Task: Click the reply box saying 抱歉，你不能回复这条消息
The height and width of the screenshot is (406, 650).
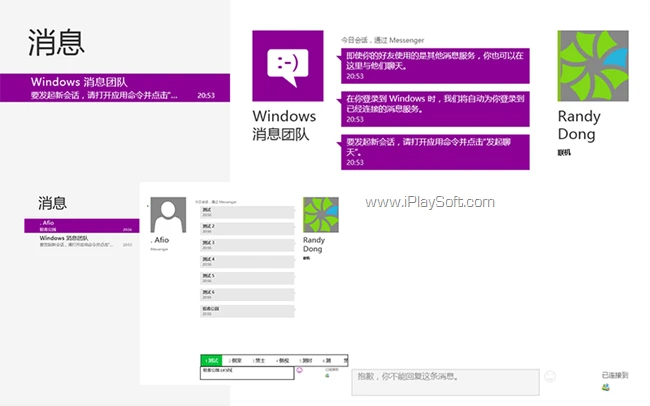Action: [446, 382]
